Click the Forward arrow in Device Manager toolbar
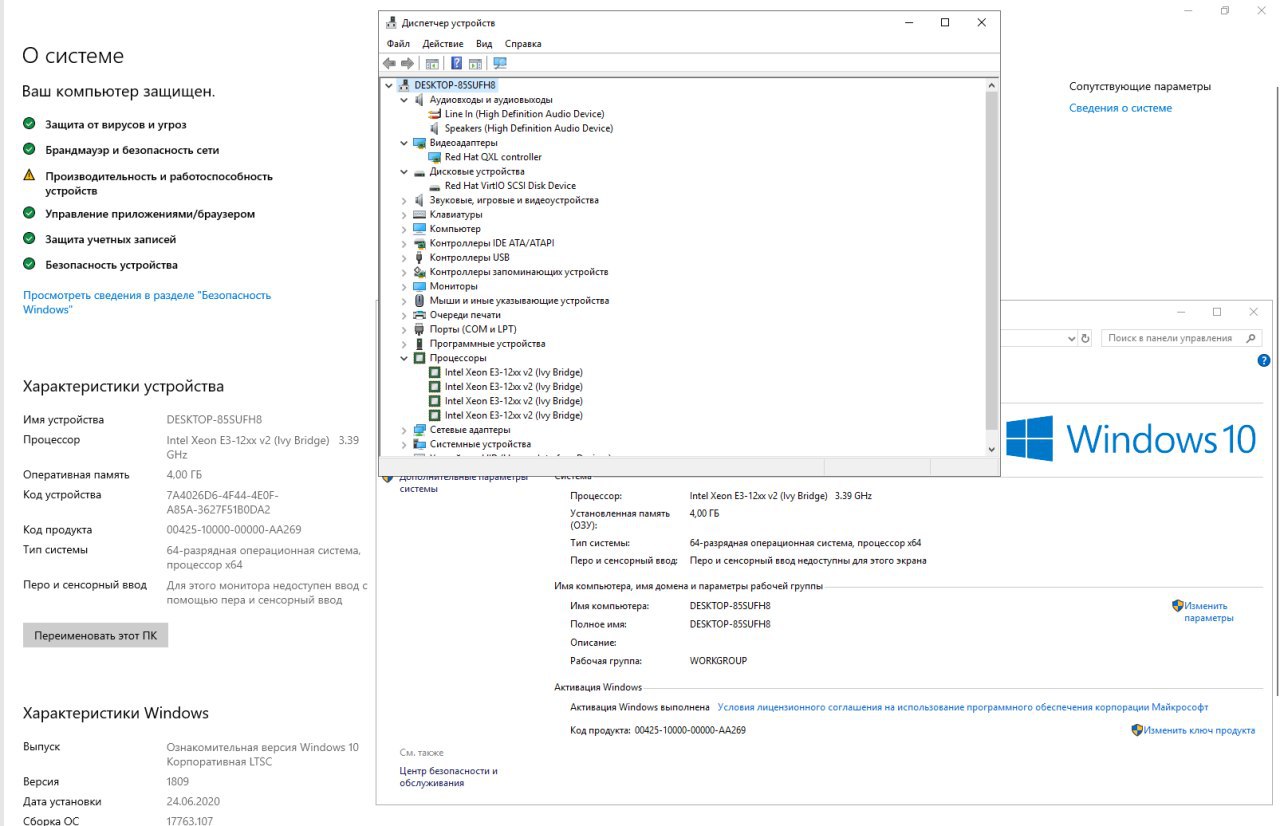Screen dimensions: 1280x826 pos(407,63)
